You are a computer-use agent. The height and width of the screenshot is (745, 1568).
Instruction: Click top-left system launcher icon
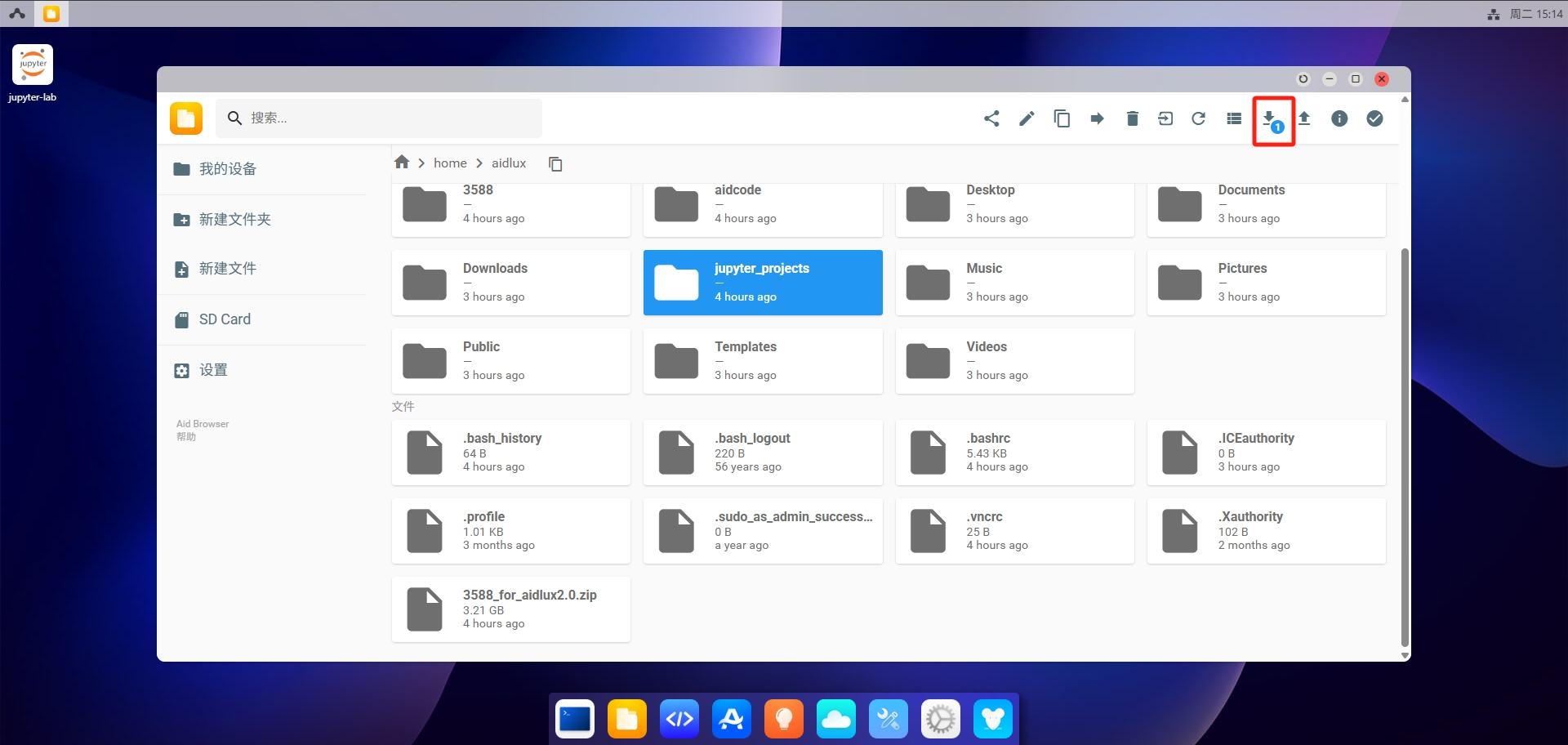(x=17, y=14)
